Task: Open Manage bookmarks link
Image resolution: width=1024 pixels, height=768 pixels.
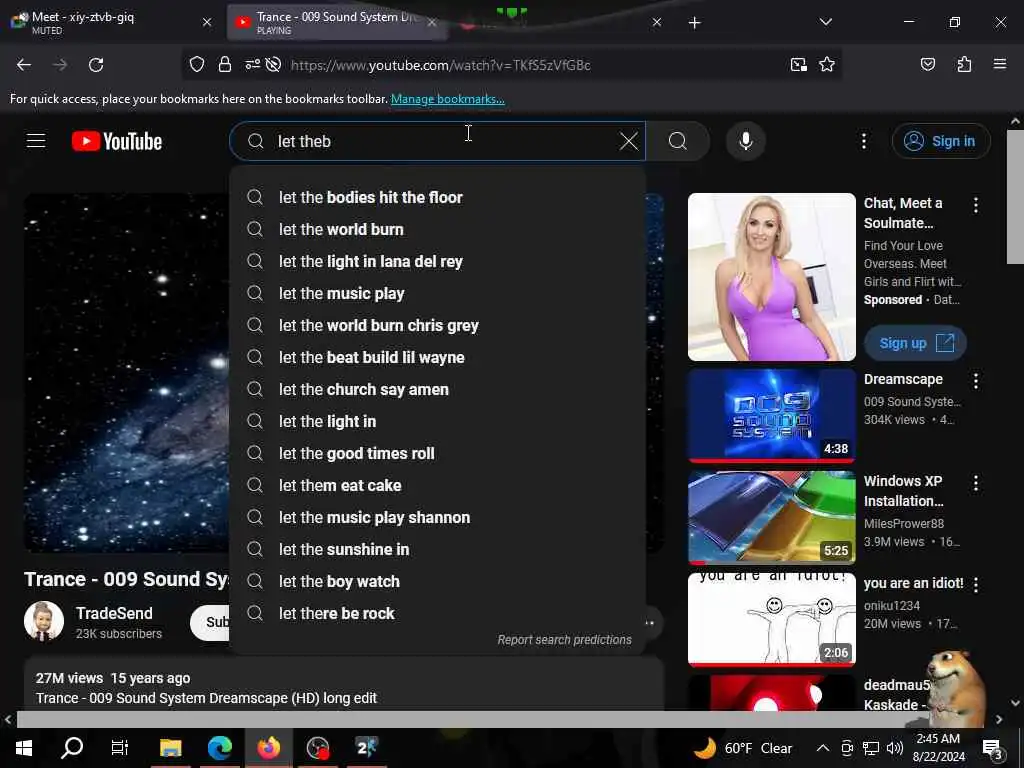Action: point(447,99)
